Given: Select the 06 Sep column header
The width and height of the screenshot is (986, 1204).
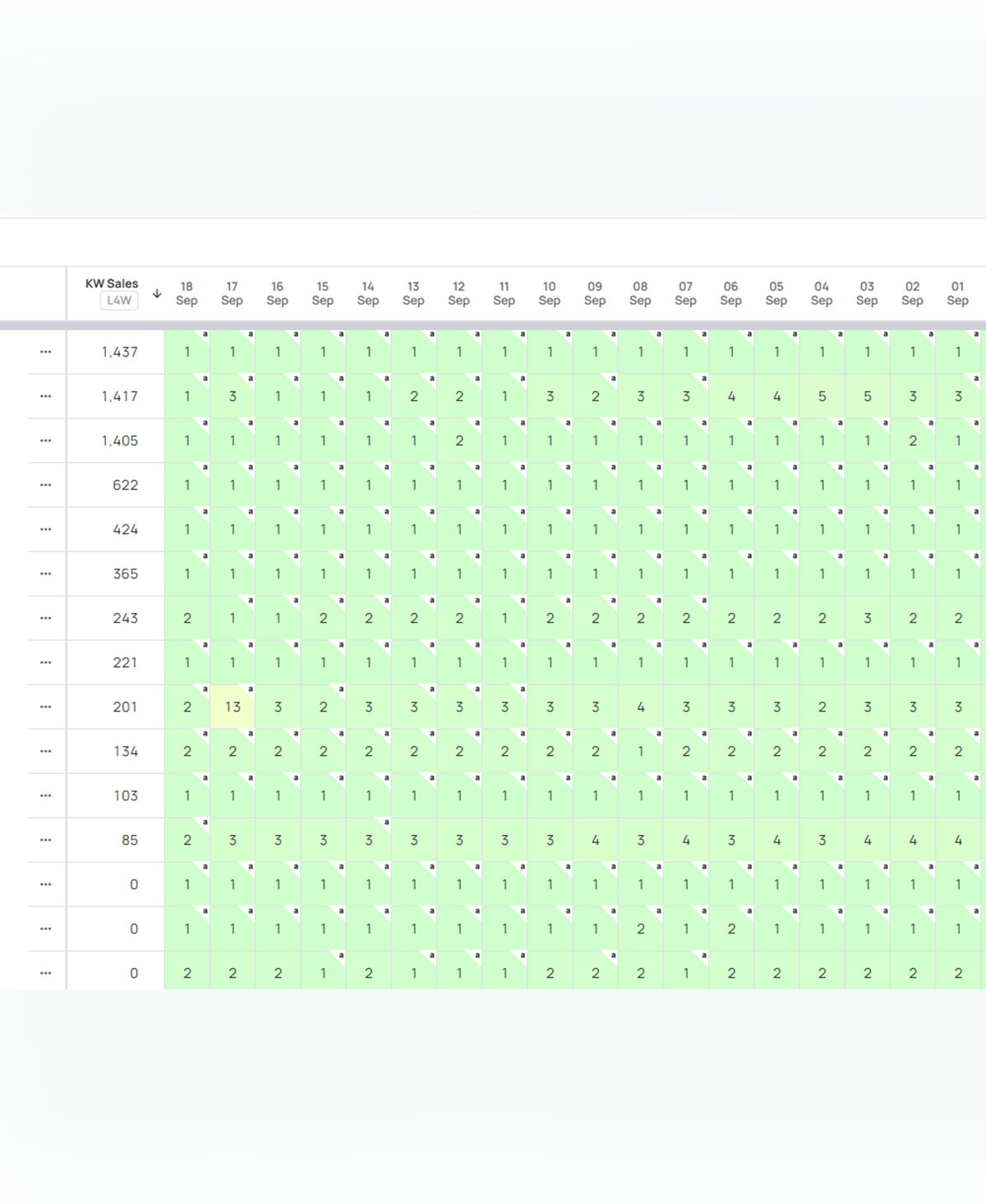Looking at the screenshot, I should click(x=730, y=293).
